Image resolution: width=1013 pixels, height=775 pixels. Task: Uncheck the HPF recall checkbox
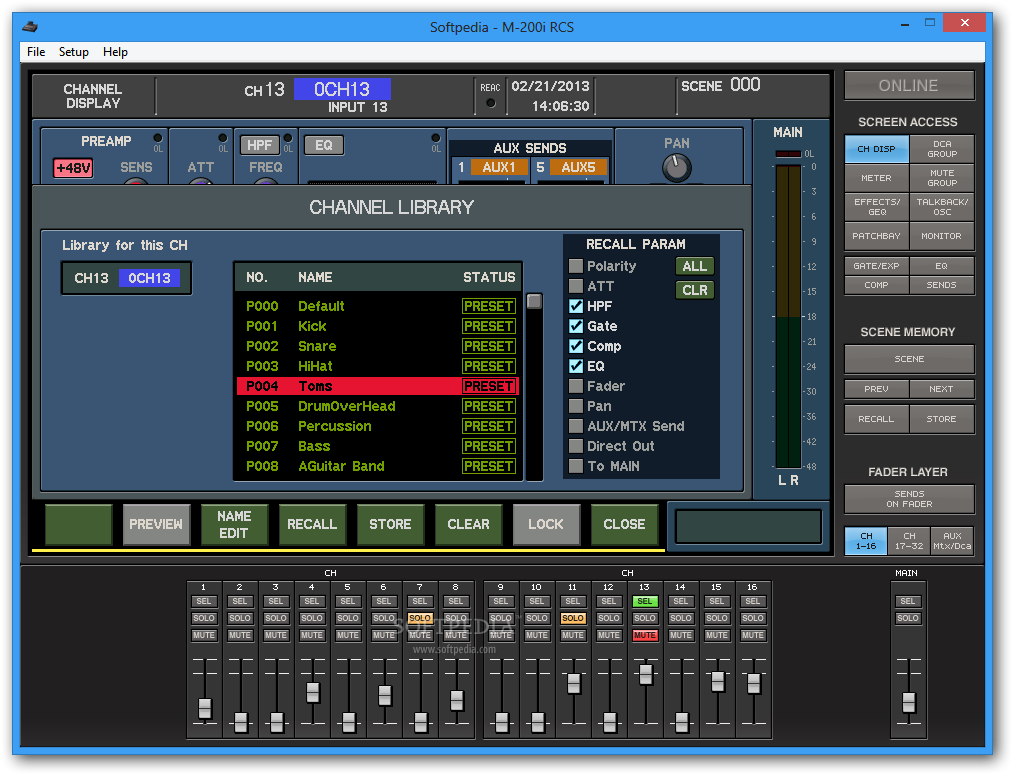(x=576, y=306)
